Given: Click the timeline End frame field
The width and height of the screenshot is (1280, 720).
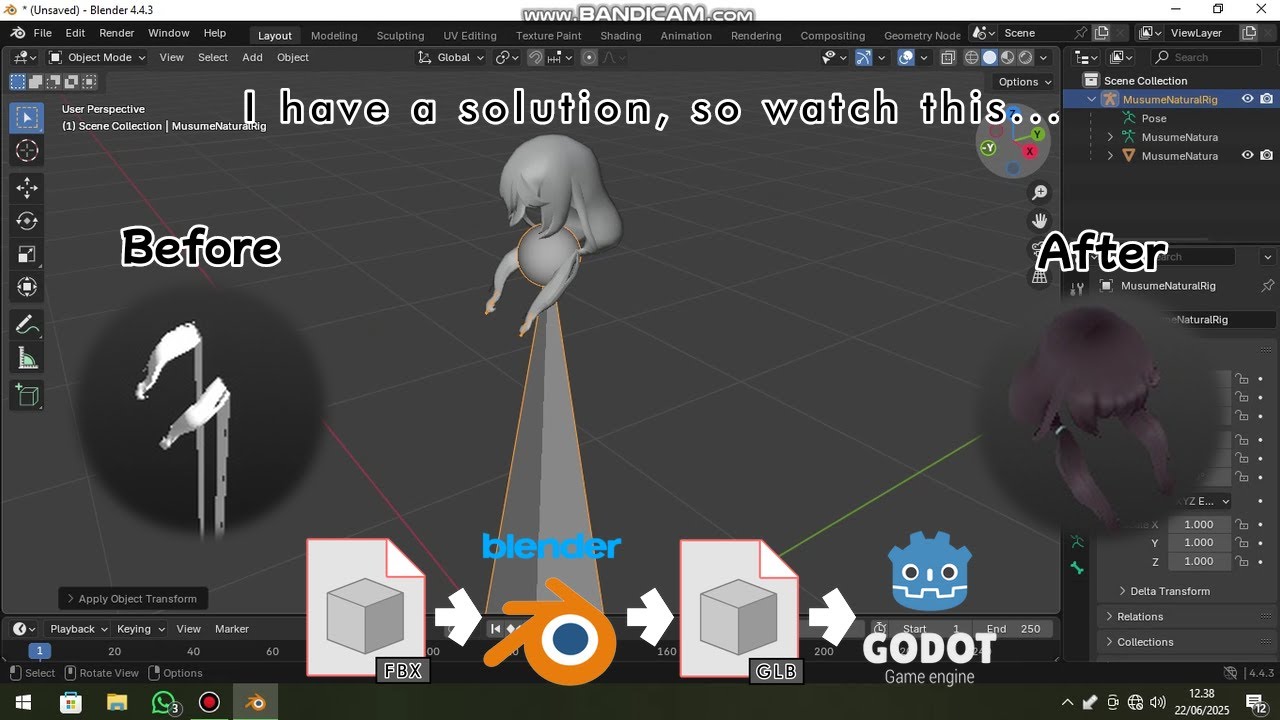Looking at the screenshot, I should click(1014, 629).
